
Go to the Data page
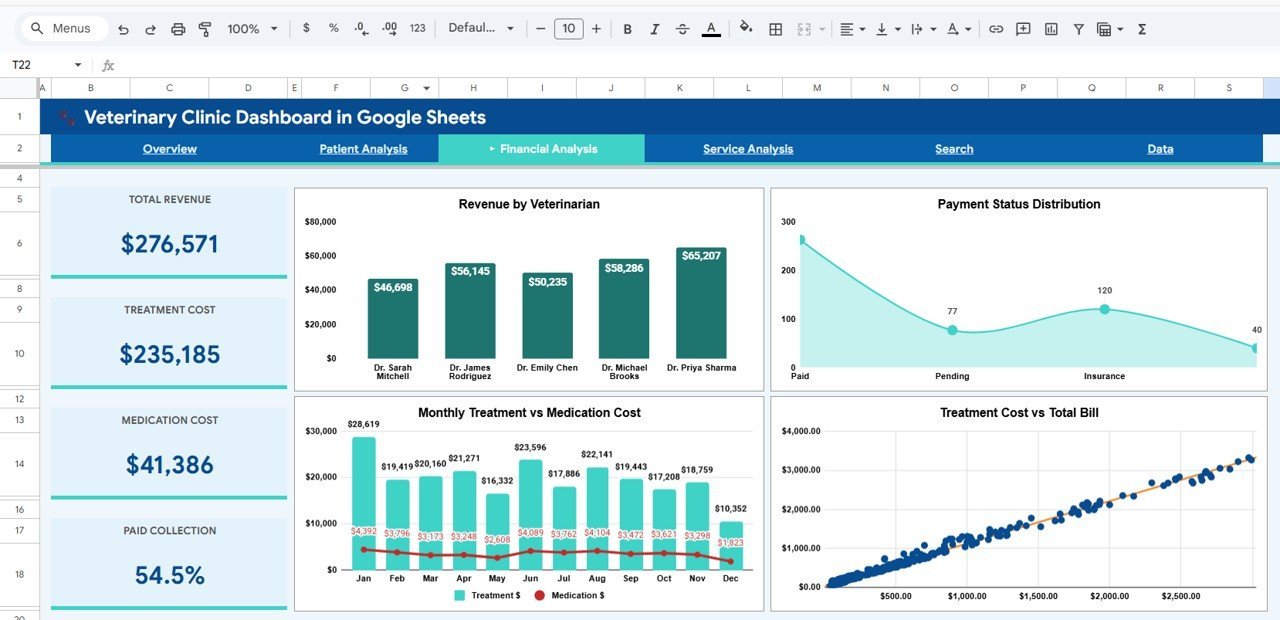click(x=1159, y=148)
